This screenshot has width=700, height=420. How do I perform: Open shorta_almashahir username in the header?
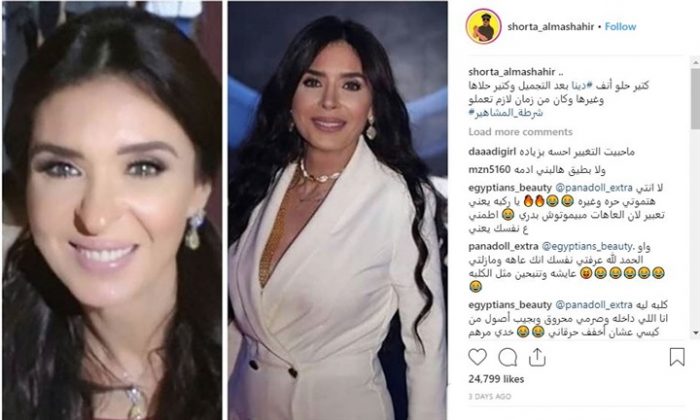[x=550, y=27]
